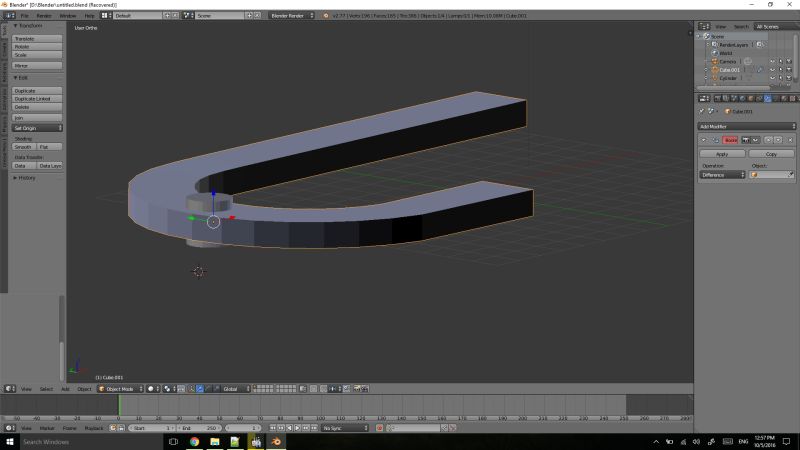Open the No Sync playback dropdown
The height and width of the screenshot is (450, 800).
(x=345, y=428)
